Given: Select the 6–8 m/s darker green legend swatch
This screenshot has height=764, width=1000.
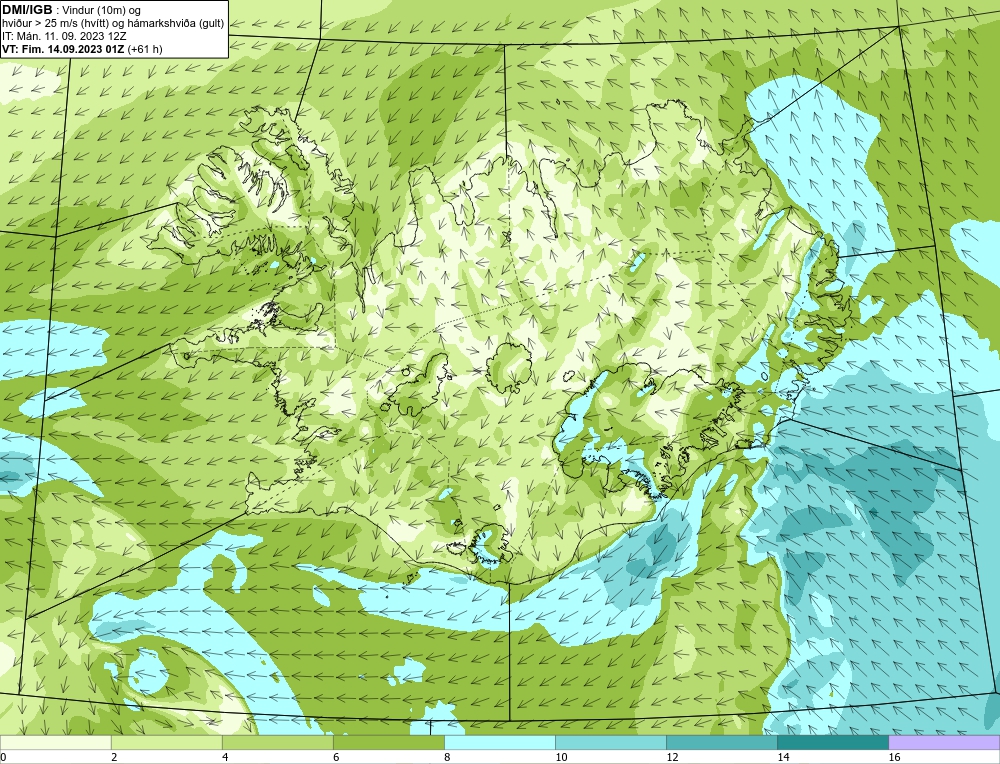Looking at the screenshot, I should coord(388,742).
